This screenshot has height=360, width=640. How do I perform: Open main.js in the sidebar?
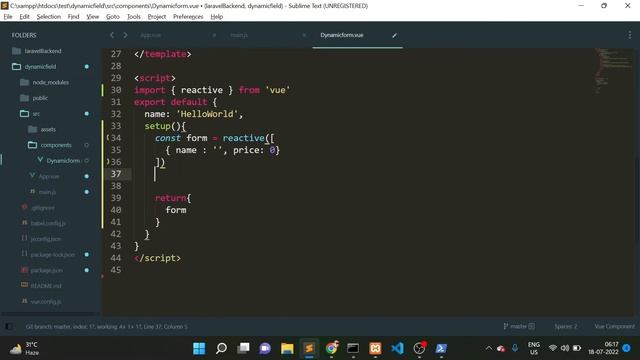[x=47, y=192]
